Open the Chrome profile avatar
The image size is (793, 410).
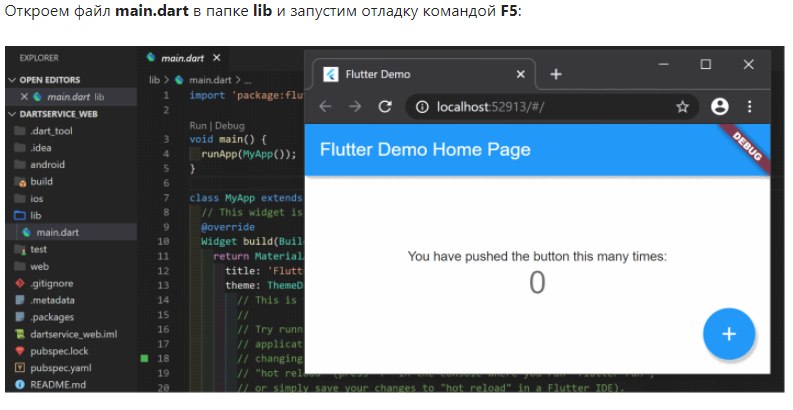click(x=720, y=106)
